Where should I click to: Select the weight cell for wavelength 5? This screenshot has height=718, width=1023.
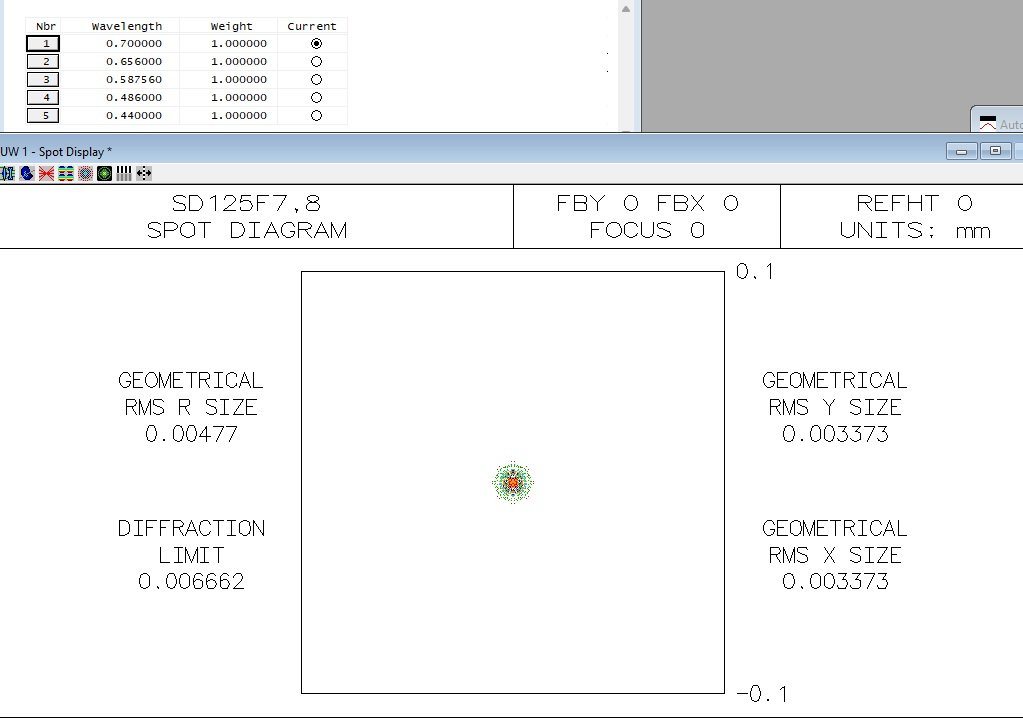pyautogui.click(x=228, y=115)
